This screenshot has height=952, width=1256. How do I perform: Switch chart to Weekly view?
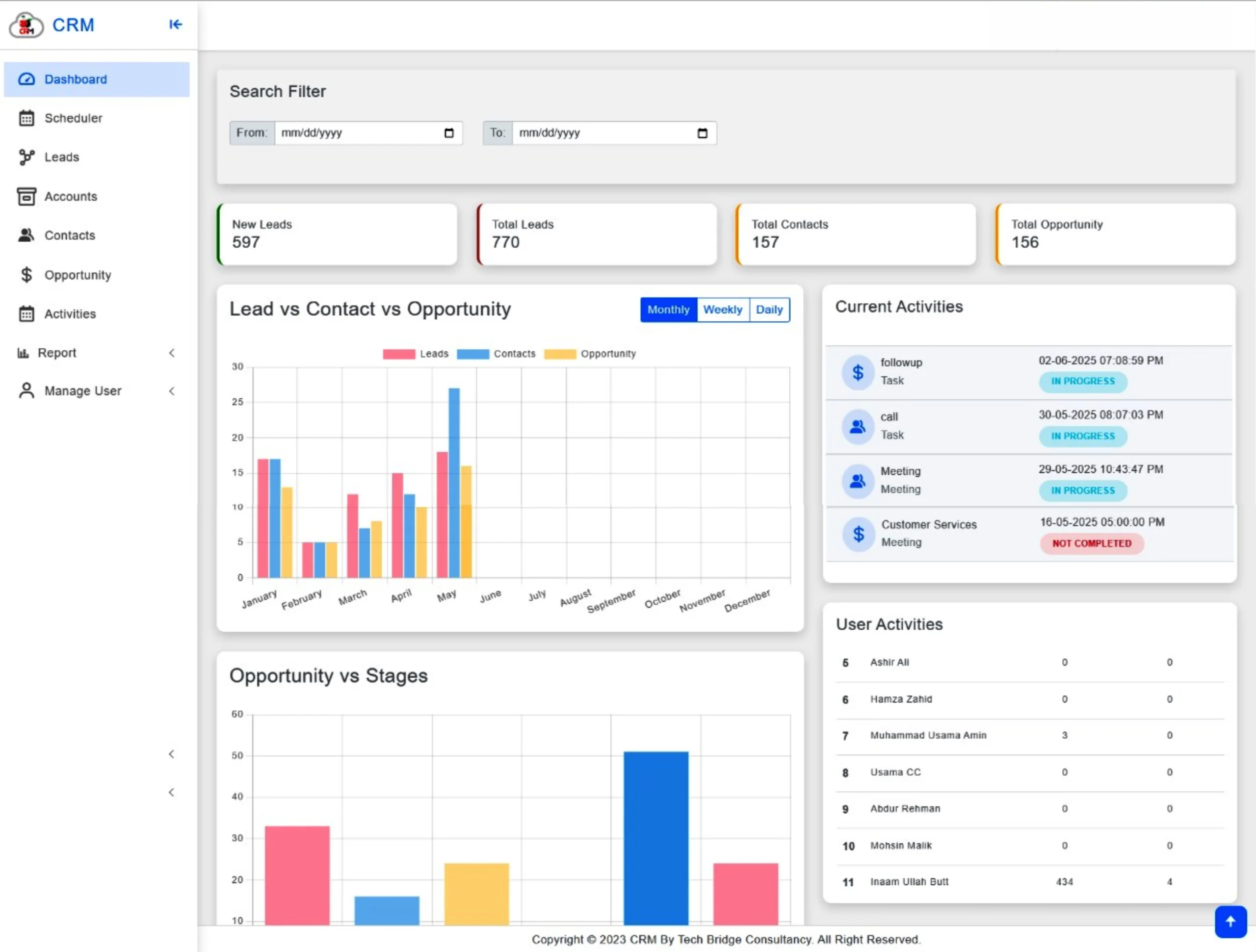tap(722, 310)
